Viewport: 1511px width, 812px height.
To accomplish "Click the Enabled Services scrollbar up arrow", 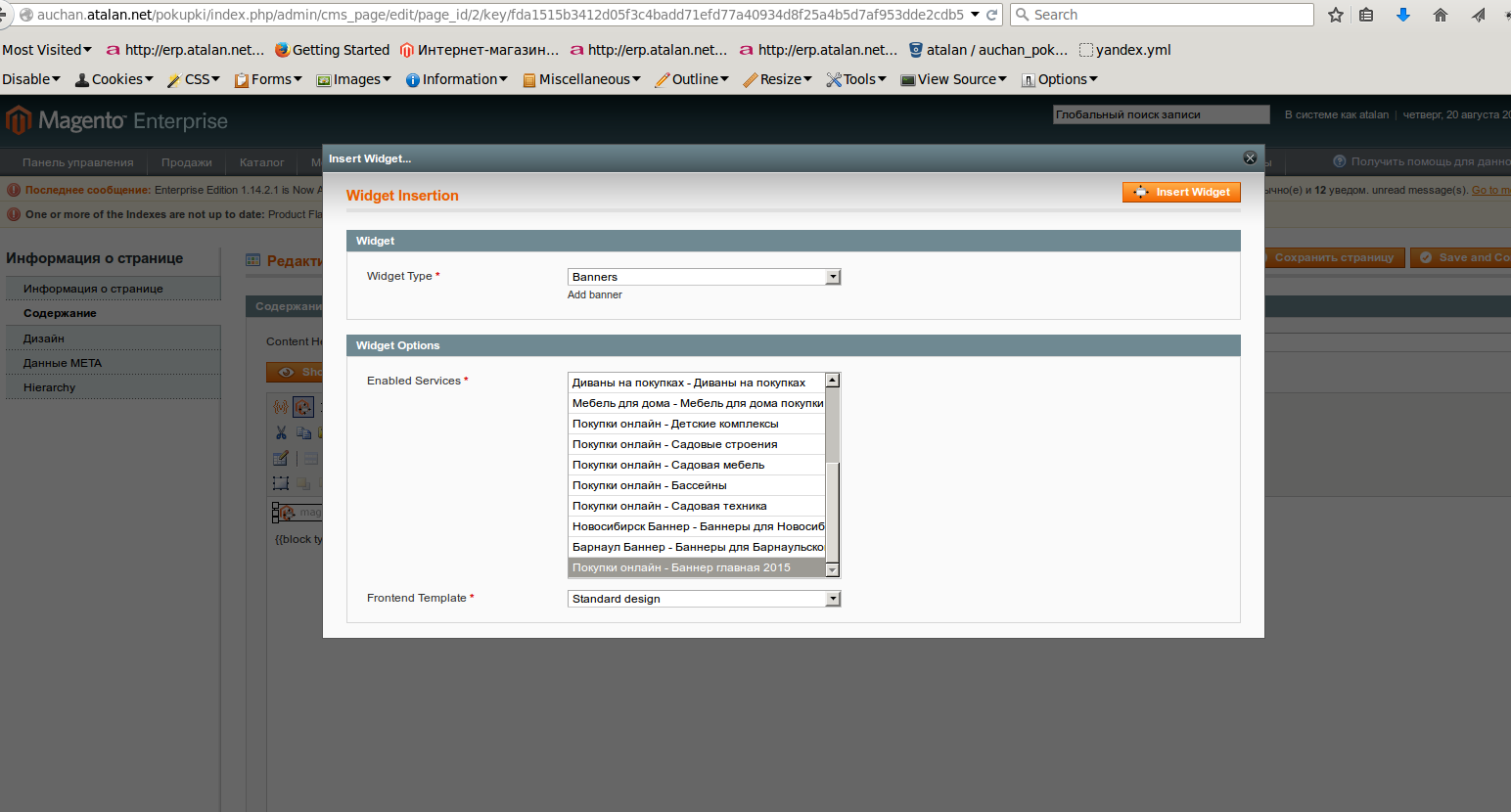I will [x=833, y=380].
